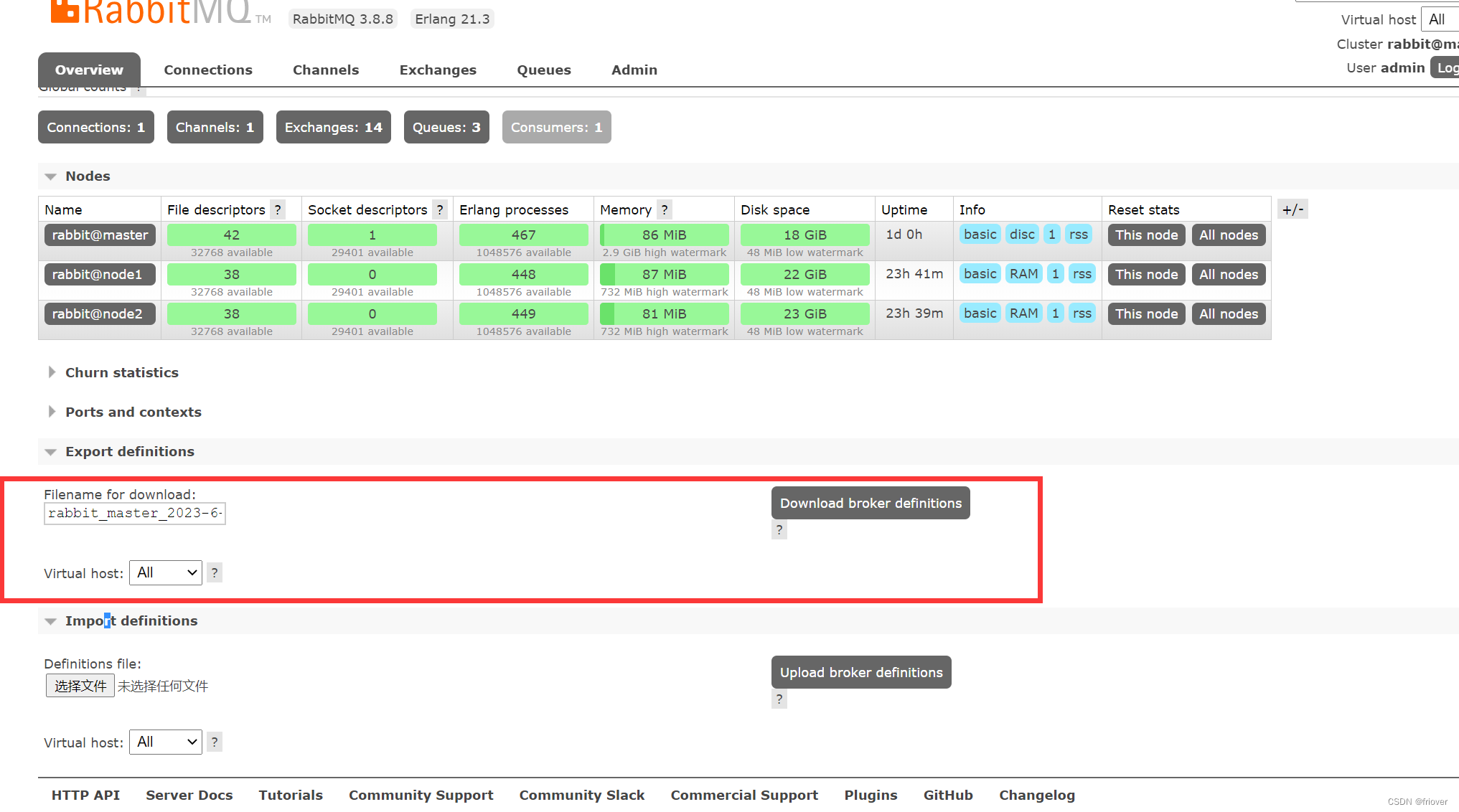Viewport: 1459px width, 812px height.
Task: Click Download broker definitions button
Action: pos(871,503)
